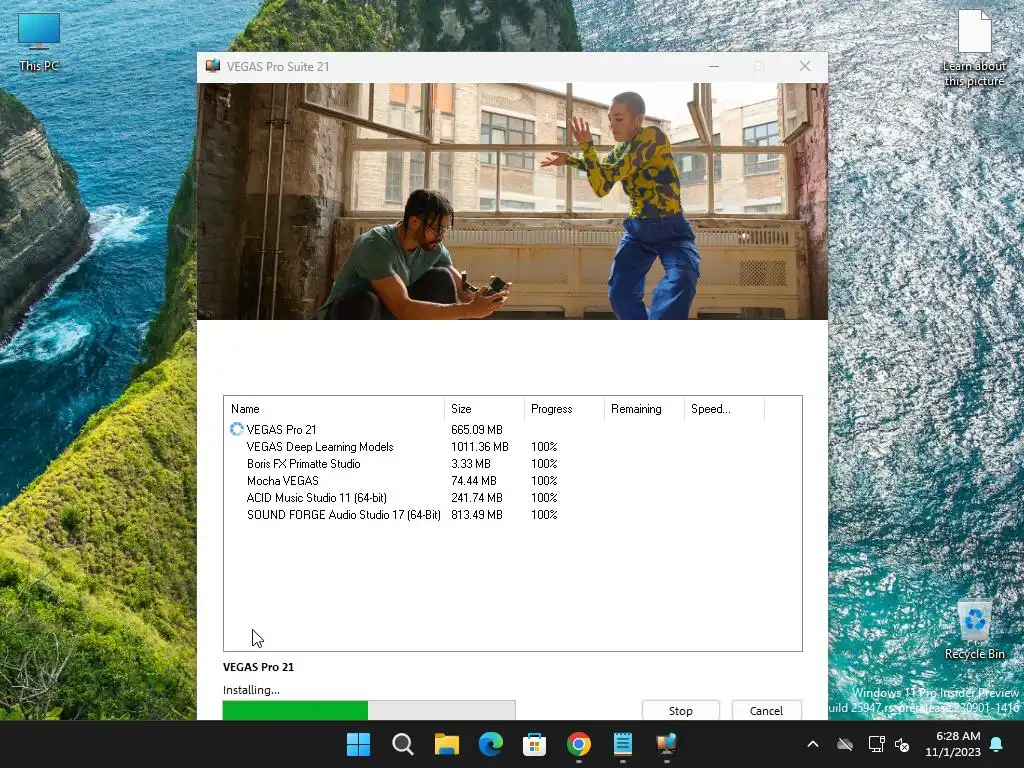Screen dimensions: 1024x768
Task: Launch File Explorer from the taskbar
Action: click(447, 744)
